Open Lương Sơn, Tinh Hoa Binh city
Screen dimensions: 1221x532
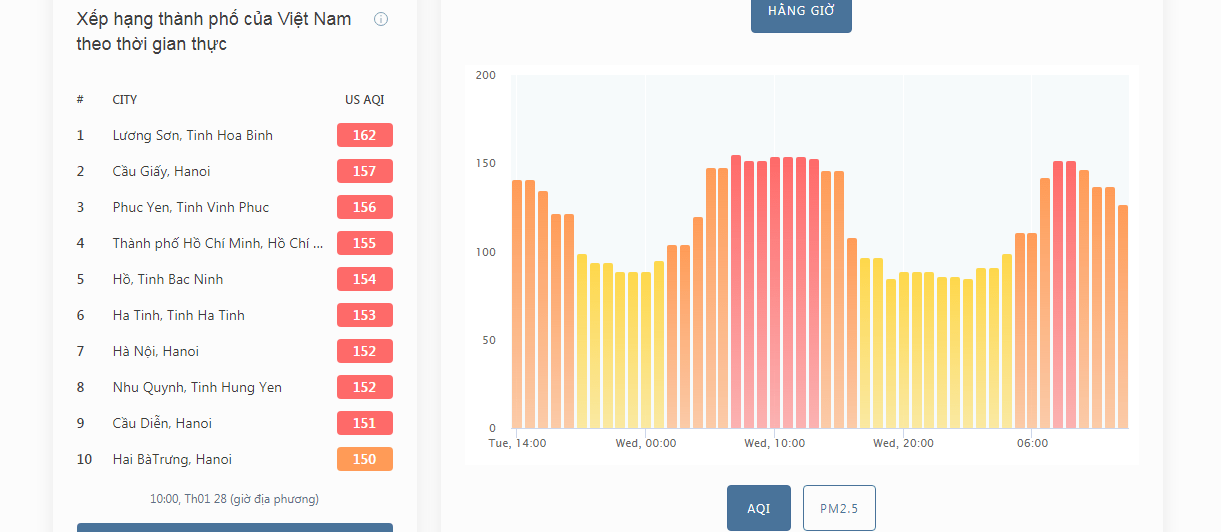pos(193,135)
